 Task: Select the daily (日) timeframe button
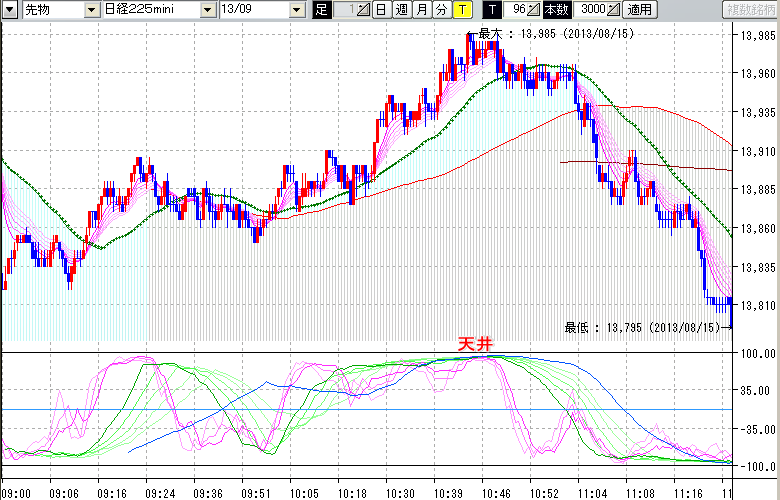380,10
